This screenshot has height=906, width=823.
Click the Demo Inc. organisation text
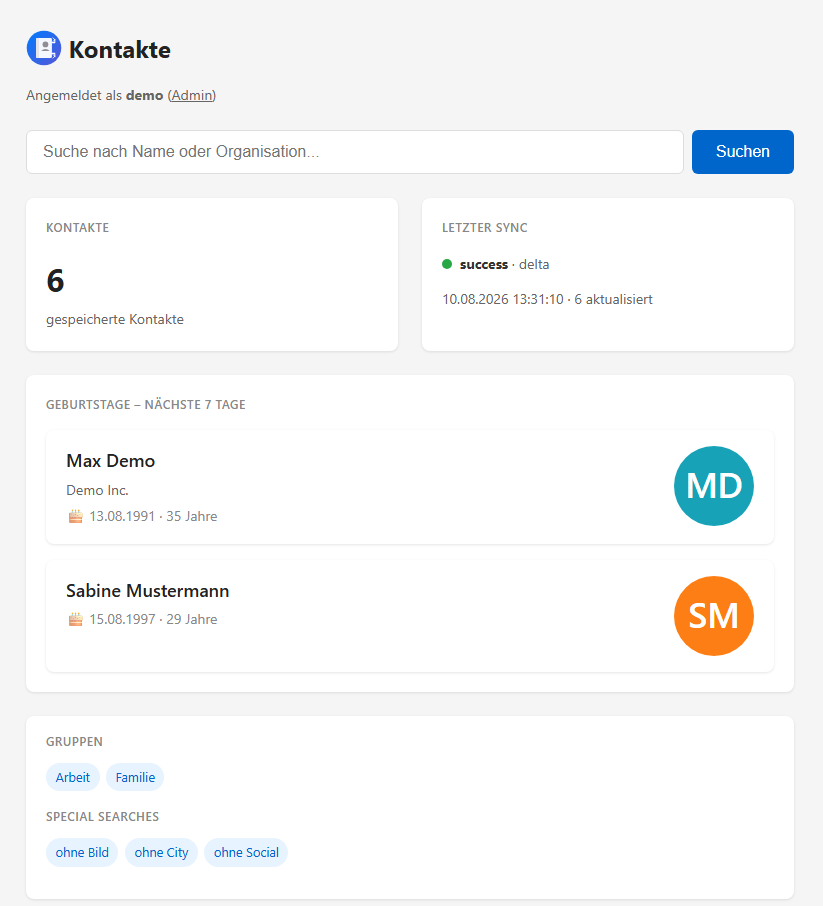97,490
